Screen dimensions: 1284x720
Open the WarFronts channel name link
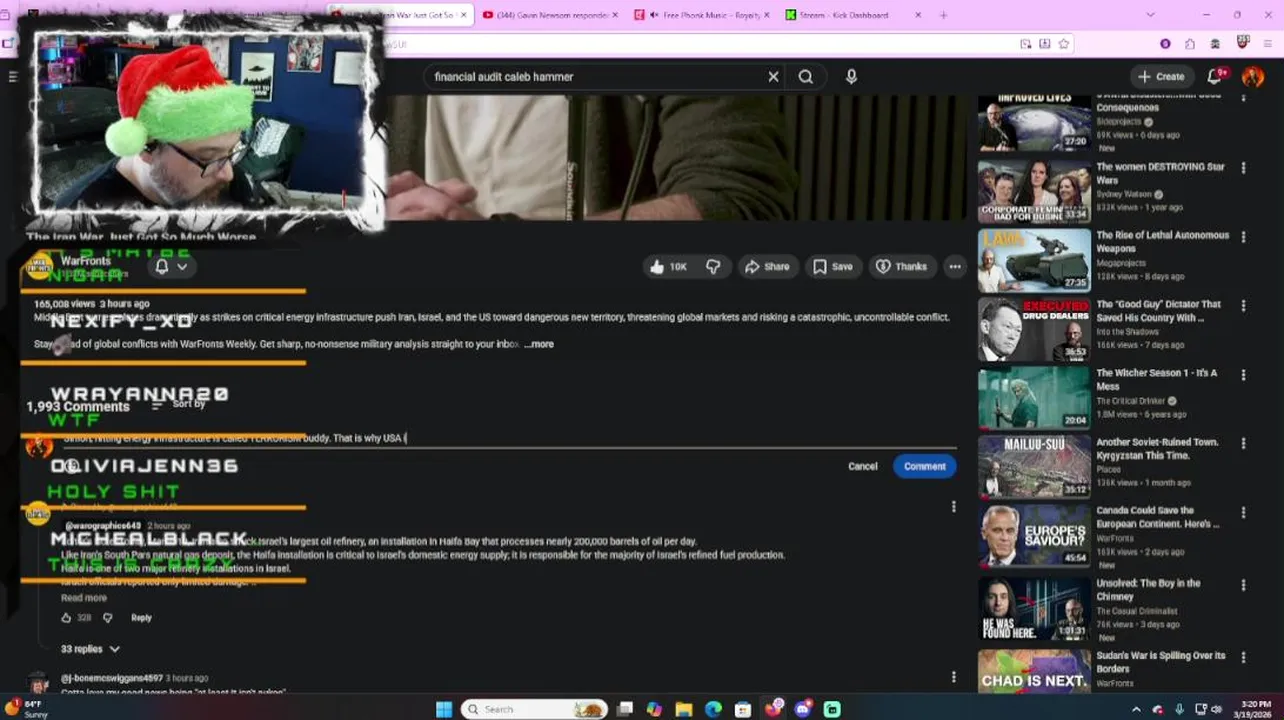(84, 261)
